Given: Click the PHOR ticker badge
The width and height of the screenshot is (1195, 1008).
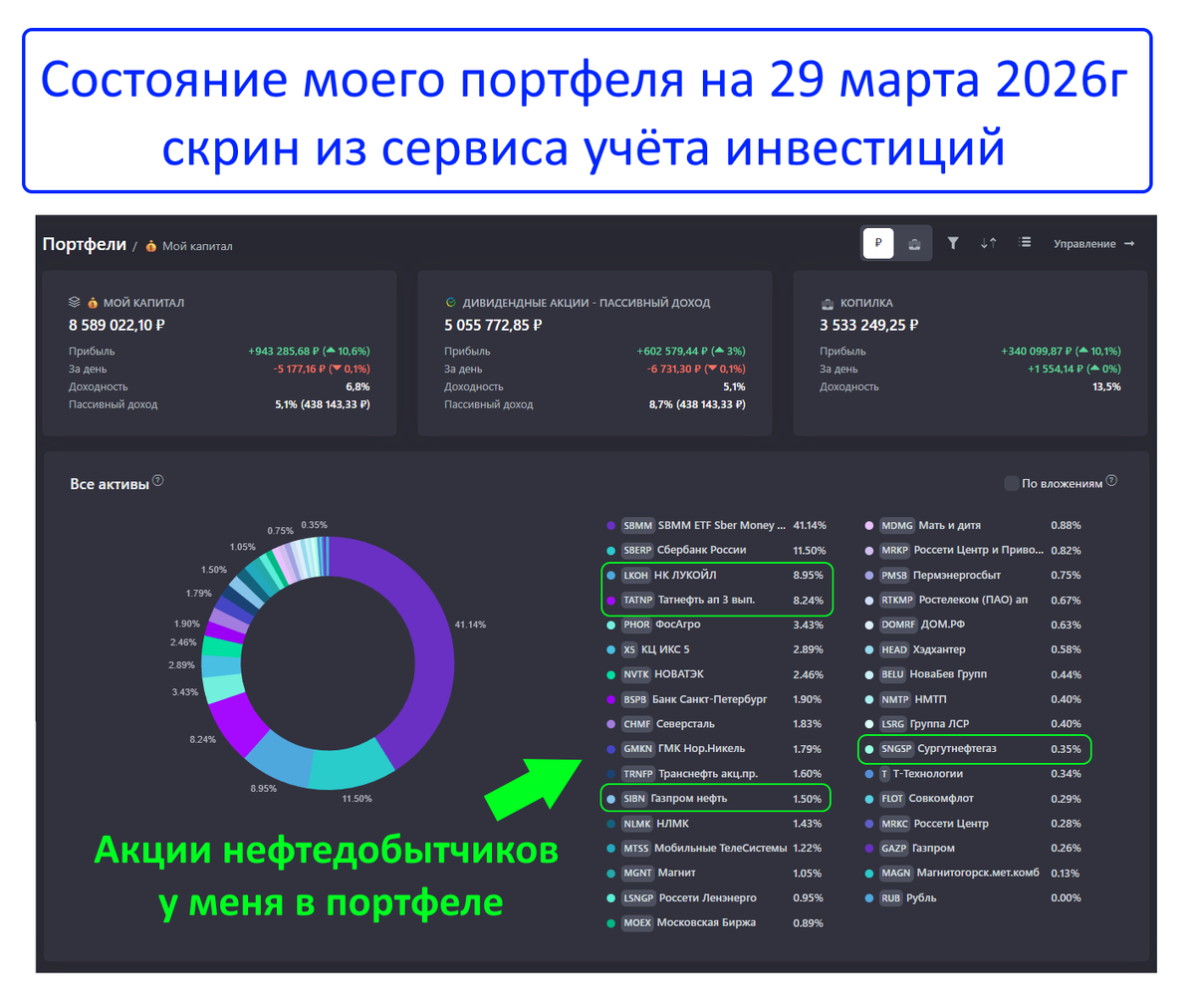Looking at the screenshot, I should coord(636,625).
